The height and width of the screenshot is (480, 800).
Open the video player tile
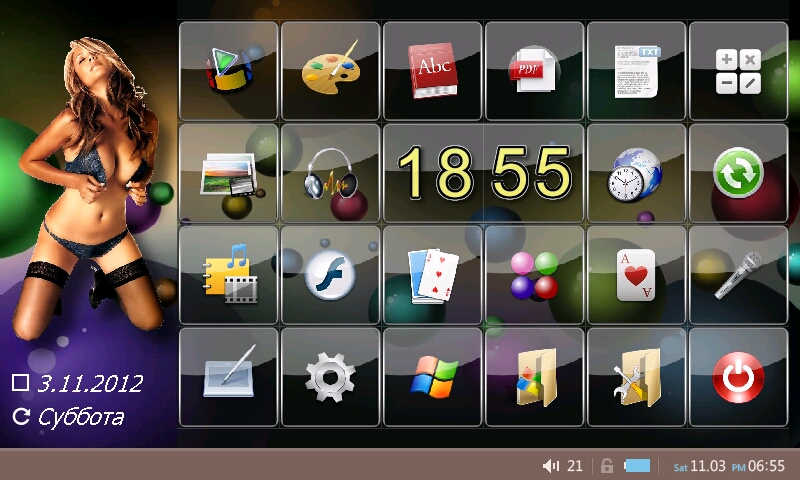click(228, 71)
